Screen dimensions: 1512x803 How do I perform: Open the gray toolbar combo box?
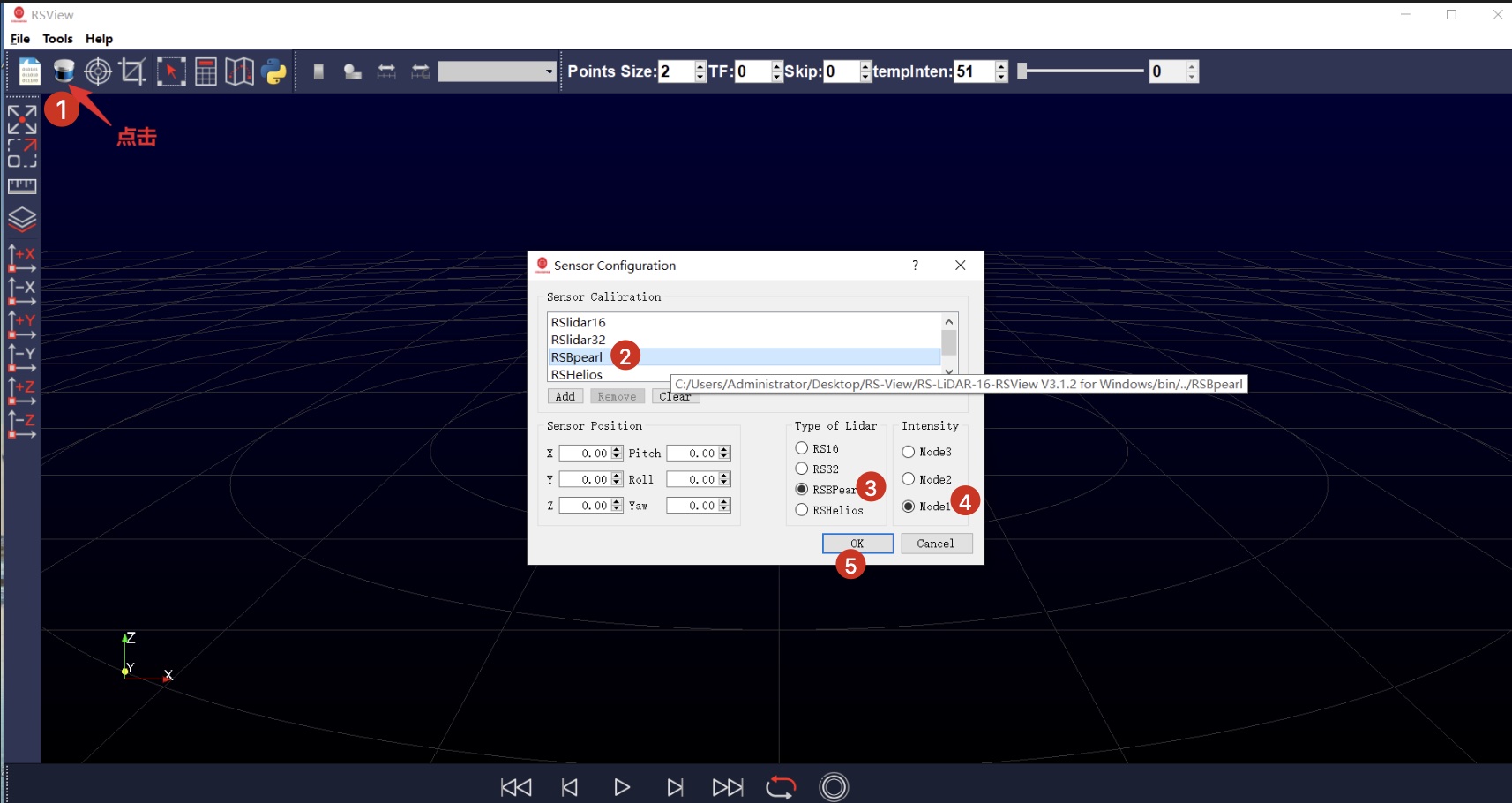pos(498,71)
